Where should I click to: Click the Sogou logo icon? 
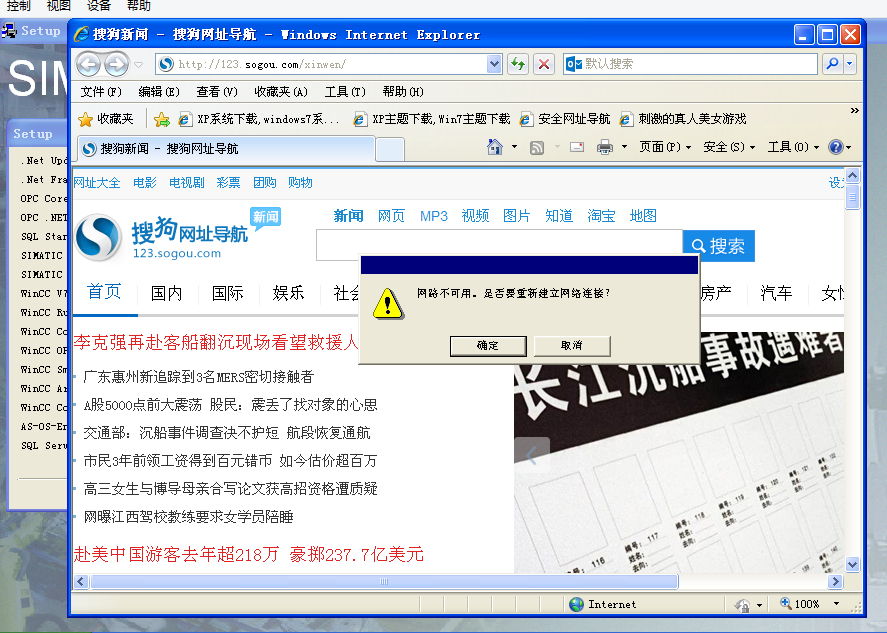98,238
